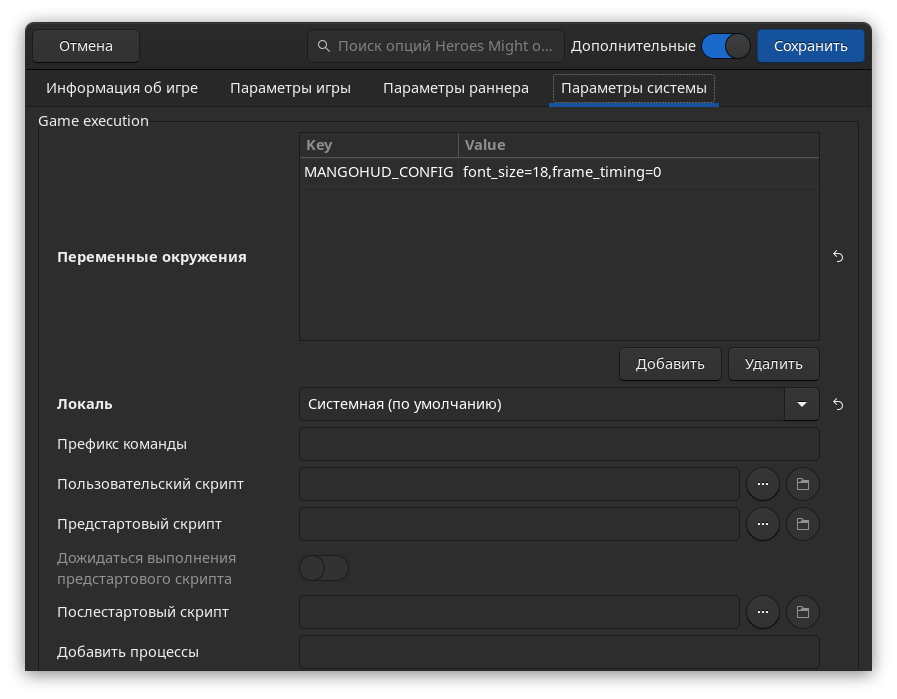
Task: Browse folder for Послестартовый скрипт
Action: [x=803, y=612]
